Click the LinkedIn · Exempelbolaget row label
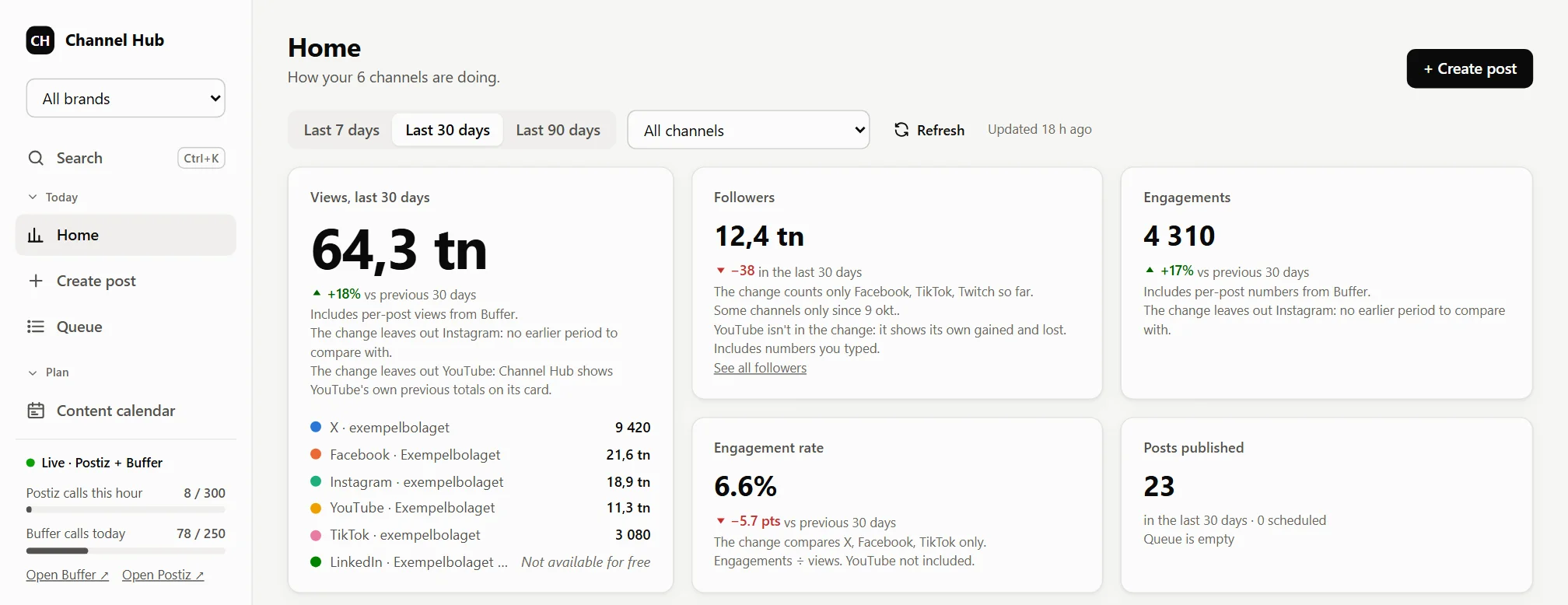The height and width of the screenshot is (605, 1568). tap(418, 561)
